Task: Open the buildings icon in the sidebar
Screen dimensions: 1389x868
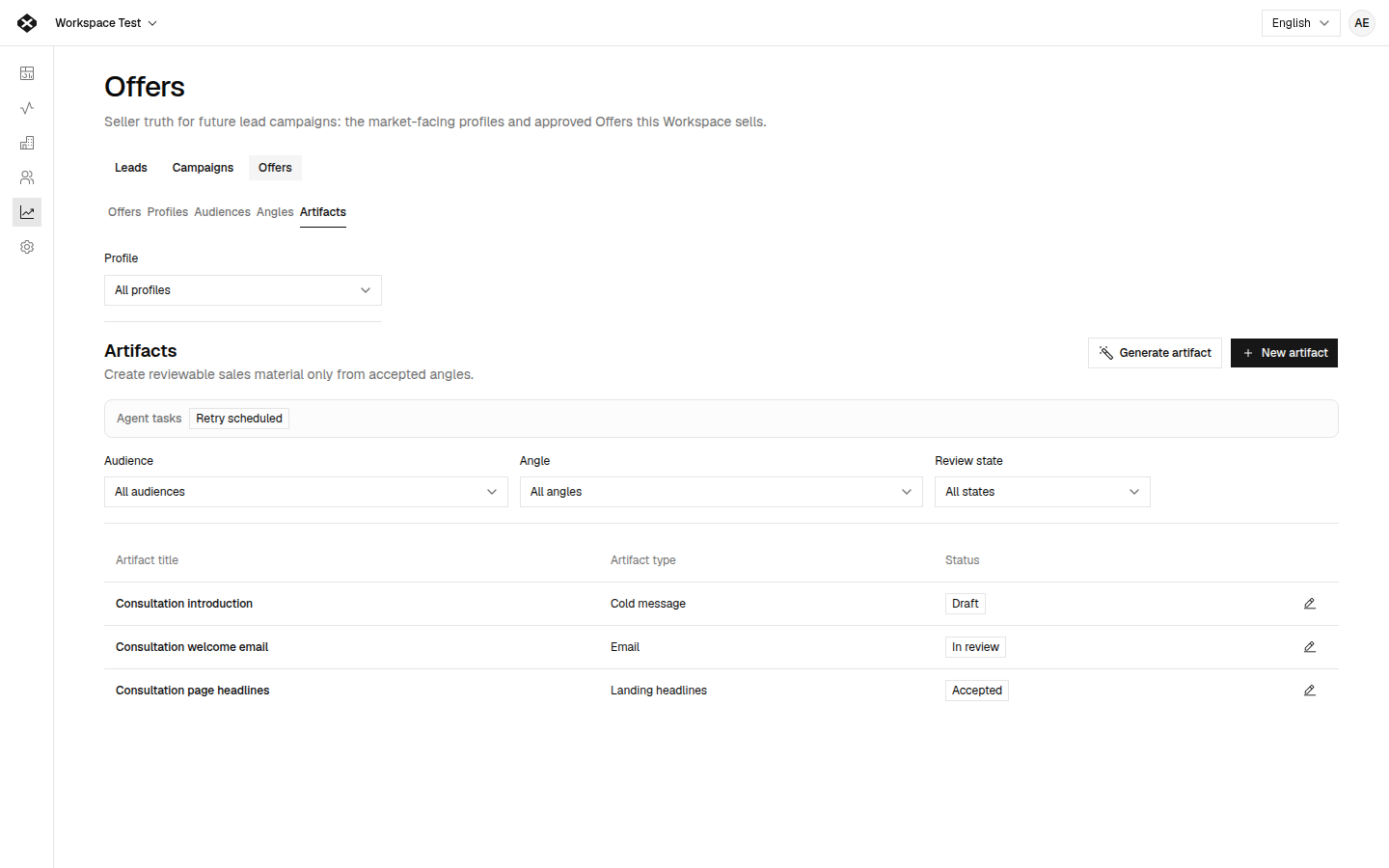Action: click(27, 143)
